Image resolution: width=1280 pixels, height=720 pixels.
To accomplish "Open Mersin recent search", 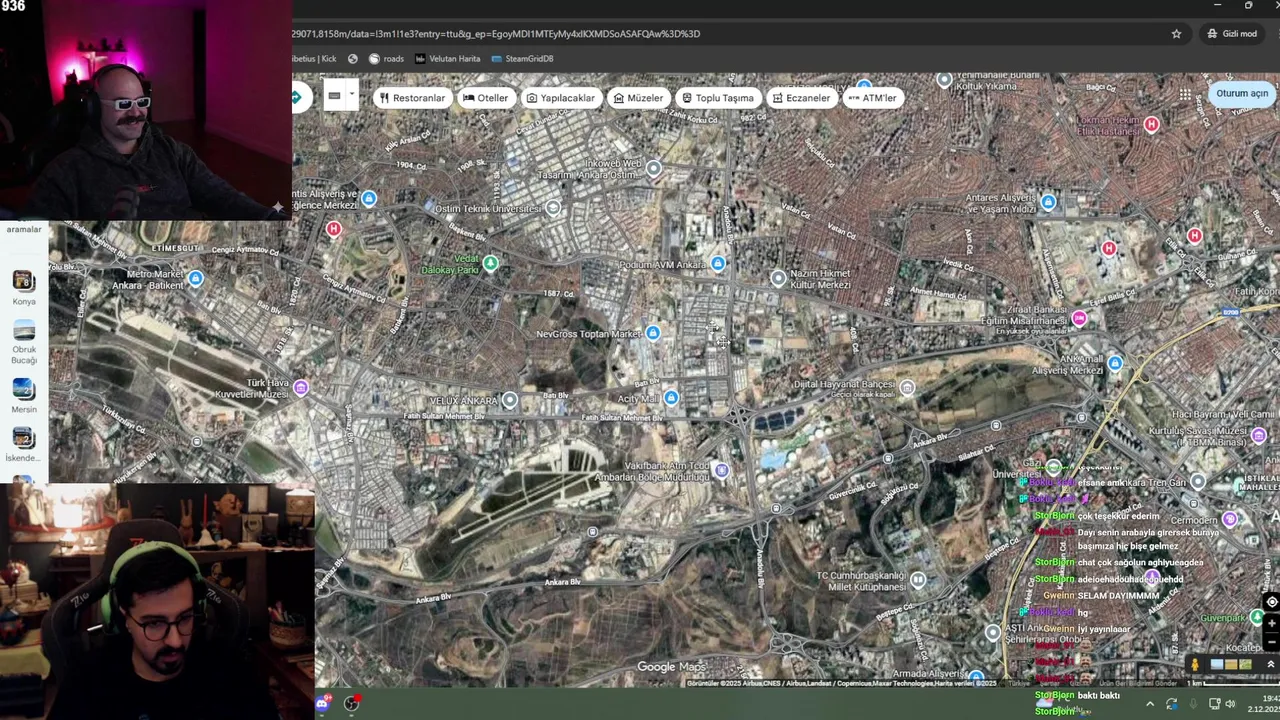I will click(24, 396).
